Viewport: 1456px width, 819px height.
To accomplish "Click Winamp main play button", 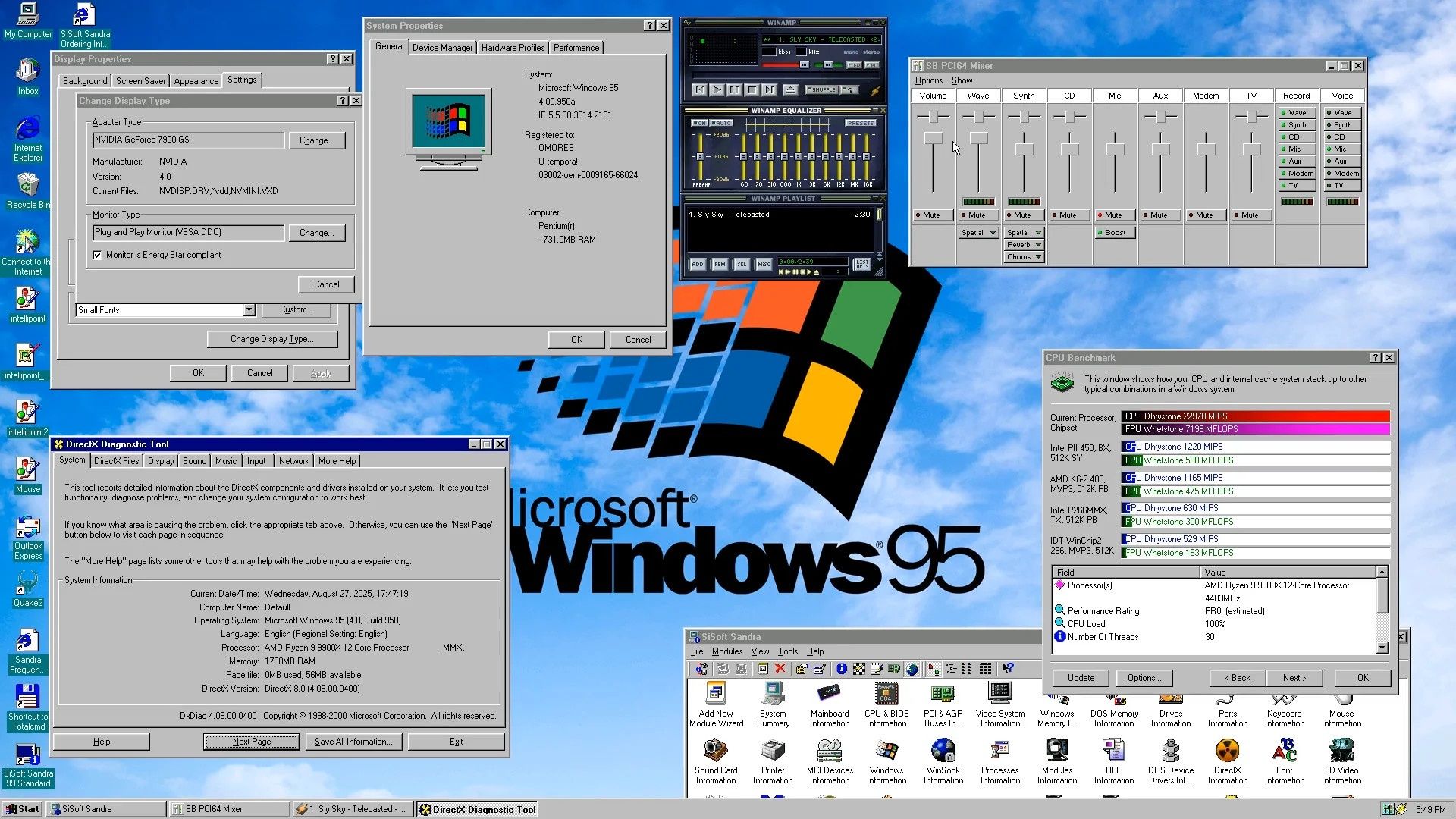I will point(717,89).
